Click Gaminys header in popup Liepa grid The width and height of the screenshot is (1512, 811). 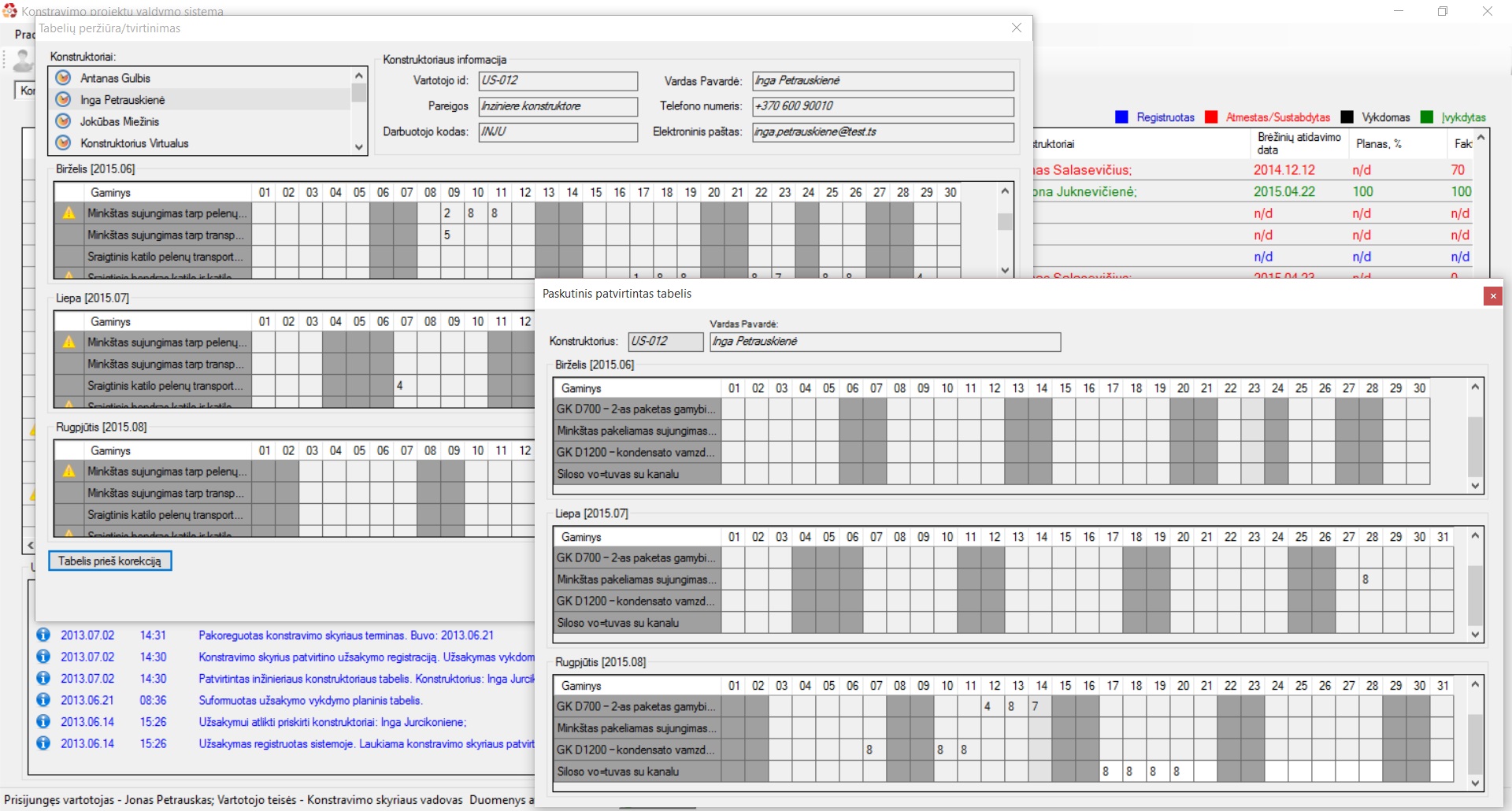coord(637,537)
